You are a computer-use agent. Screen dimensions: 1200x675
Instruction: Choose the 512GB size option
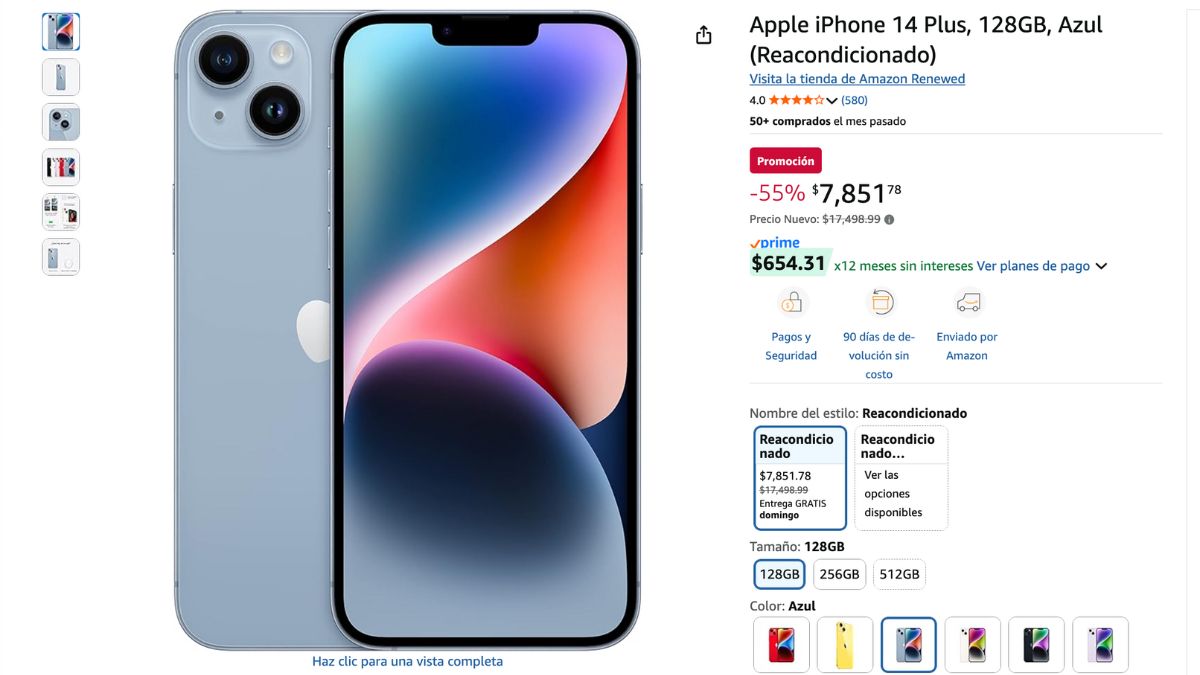899,574
